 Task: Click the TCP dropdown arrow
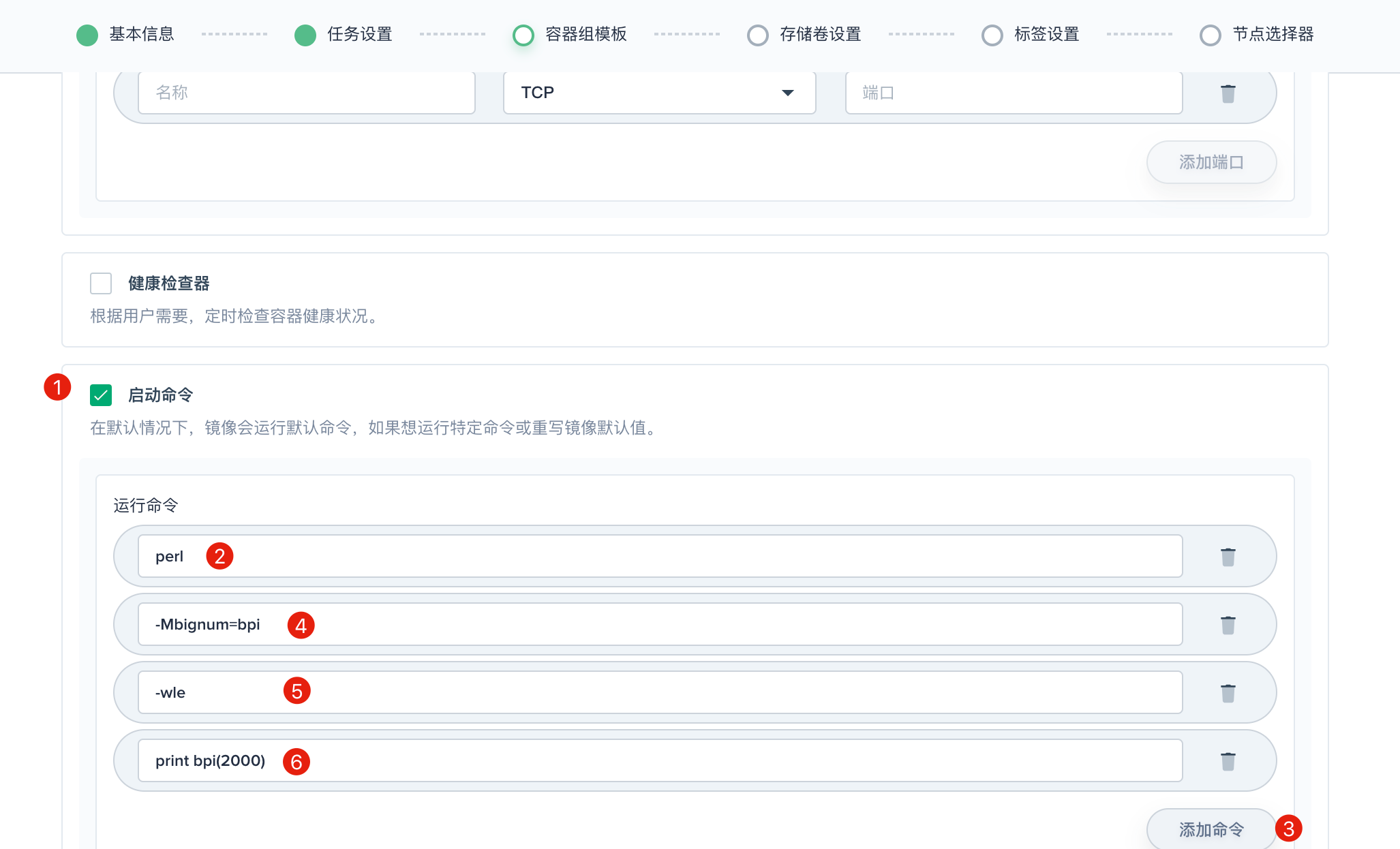tap(787, 93)
